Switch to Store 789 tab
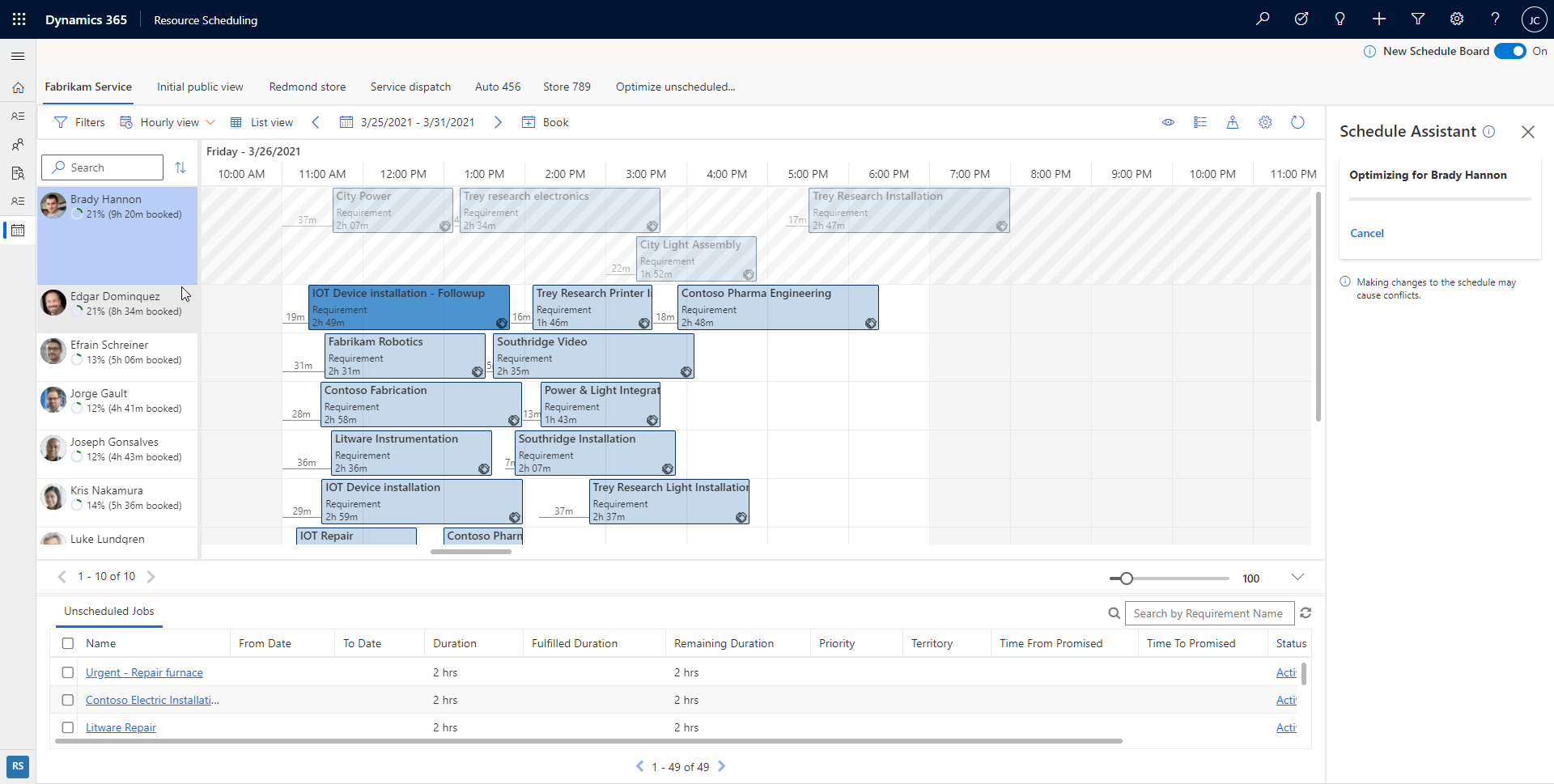1554x784 pixels. click(x=567, y=87)
